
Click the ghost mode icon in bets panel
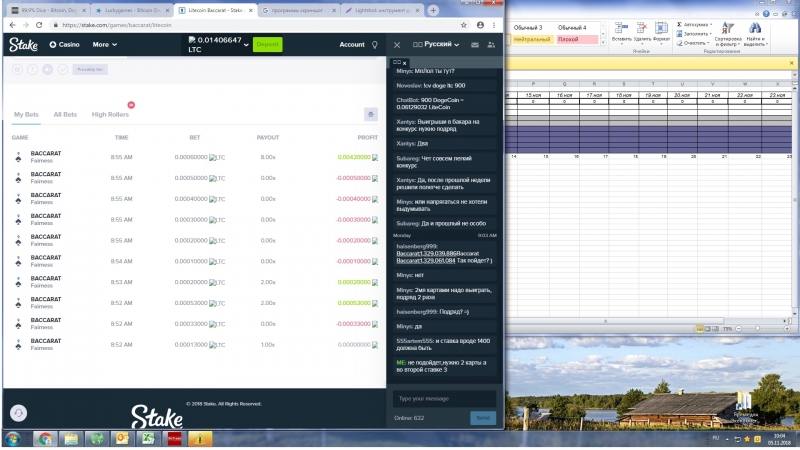[x=371, y=114]
